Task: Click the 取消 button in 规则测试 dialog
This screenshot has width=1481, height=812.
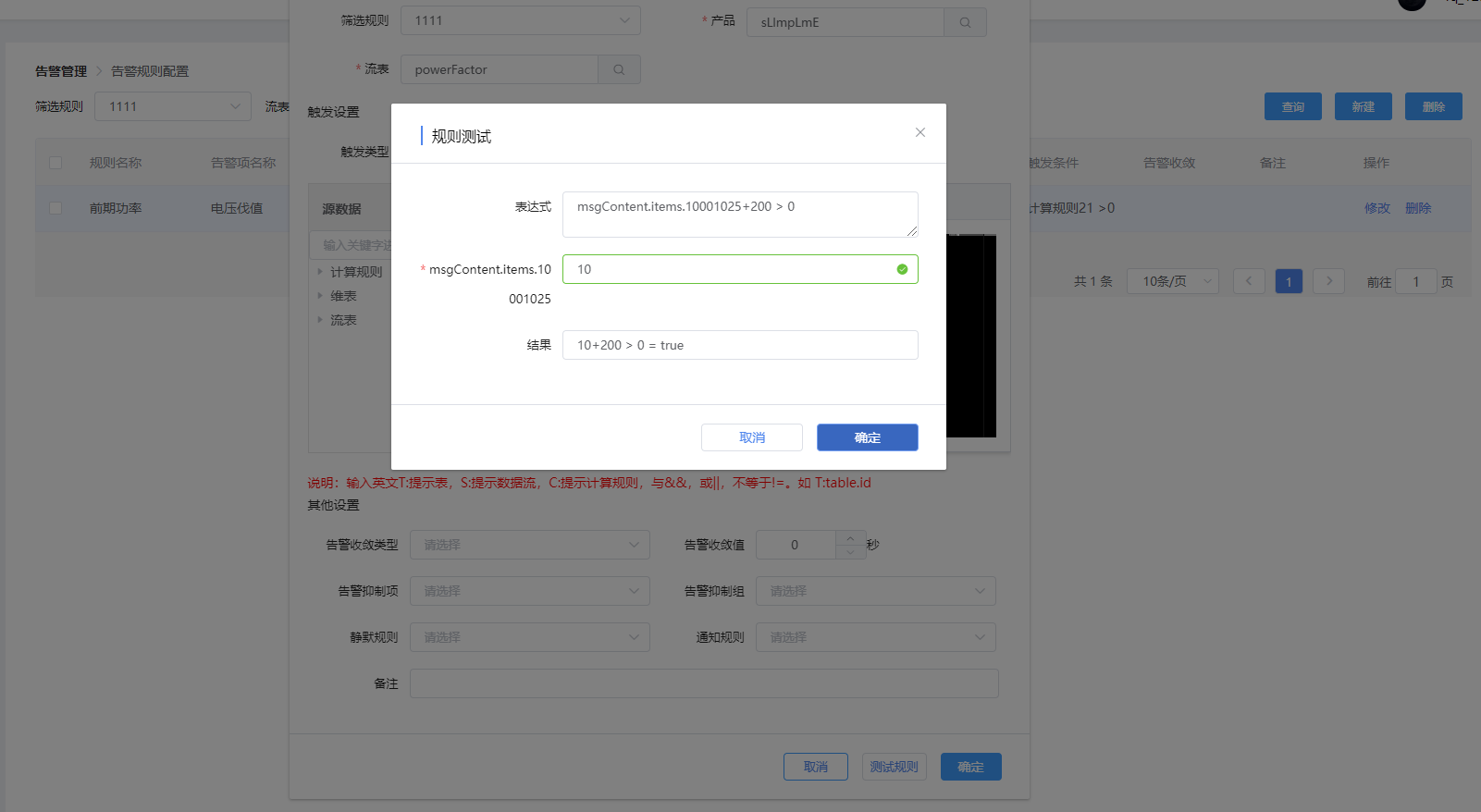Action: pos(751,437)
